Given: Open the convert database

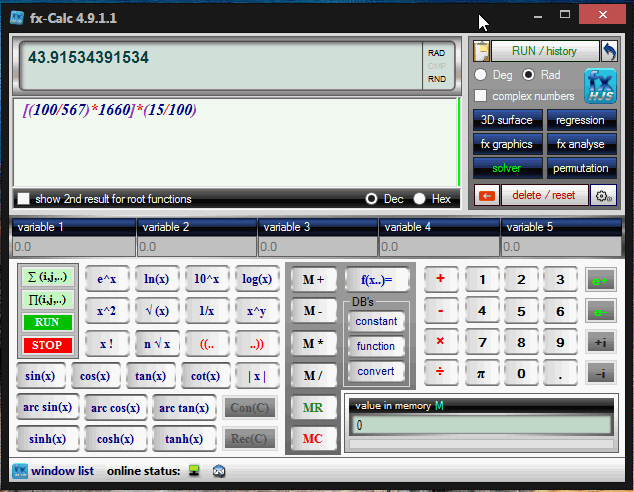Looking at the screenshot, I should tap(376, 372).
